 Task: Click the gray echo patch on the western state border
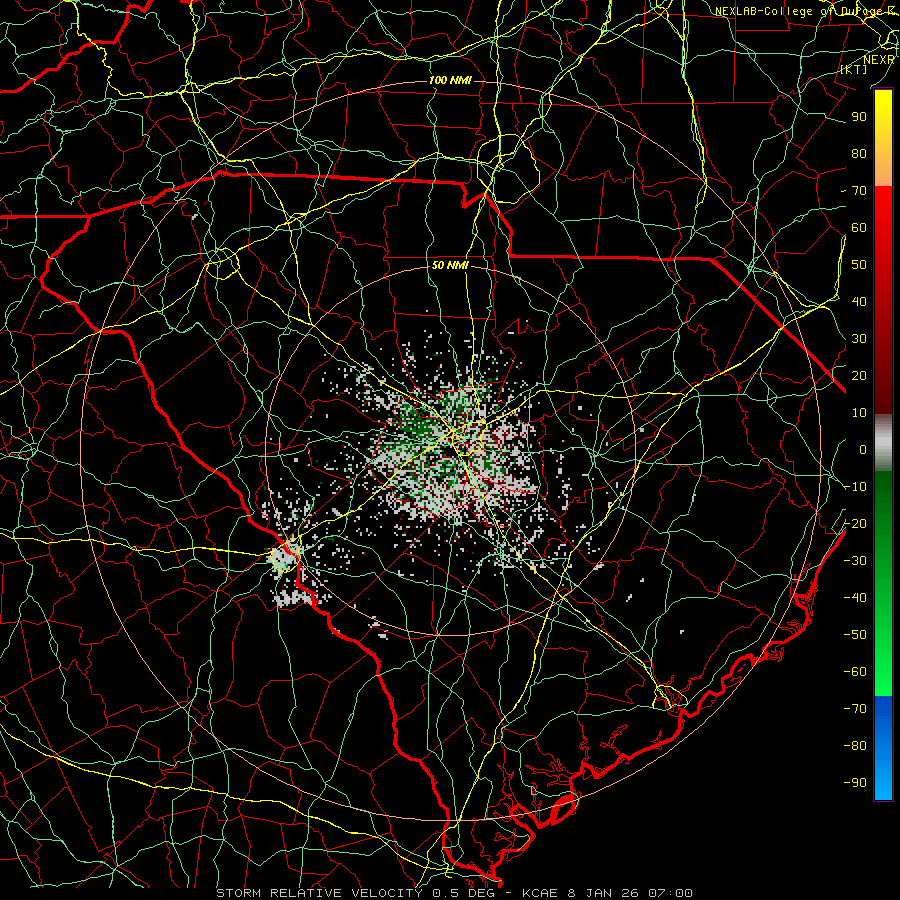click(285, 558)
